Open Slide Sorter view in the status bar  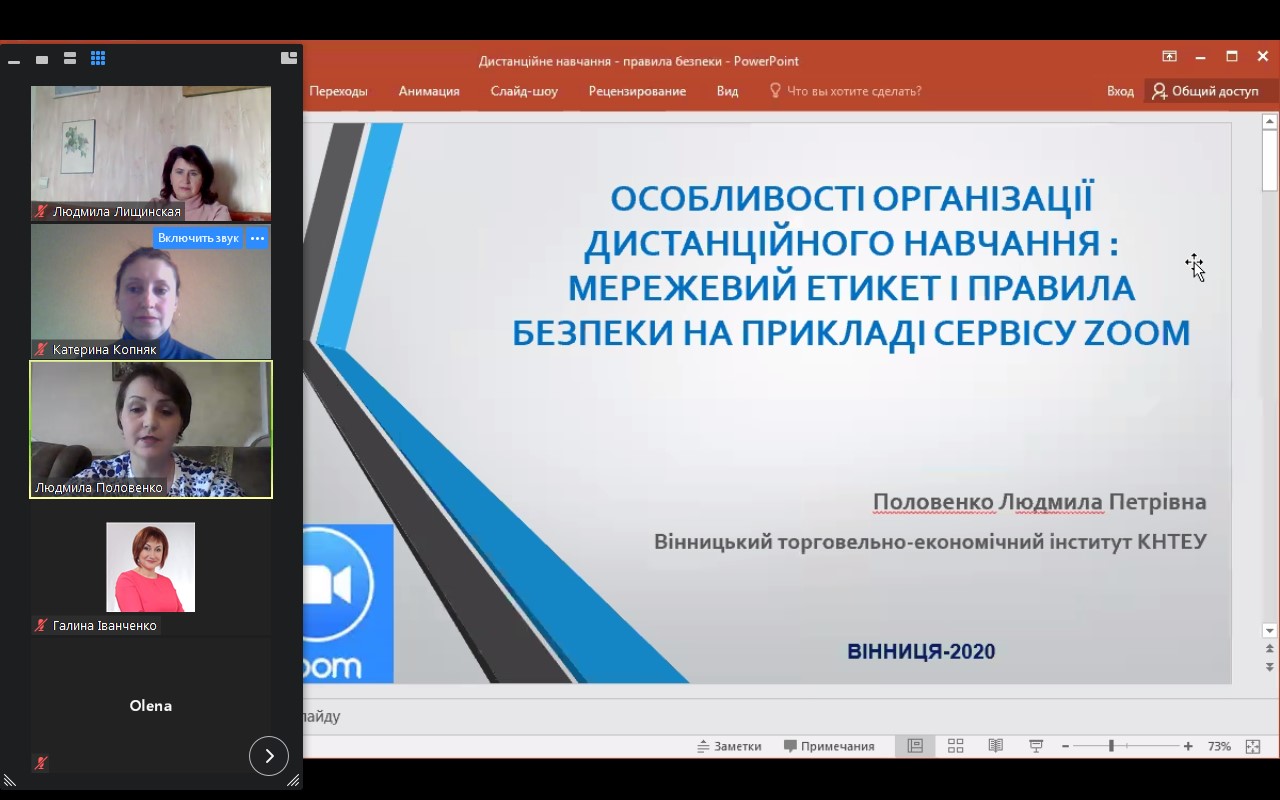coord(955,746)
